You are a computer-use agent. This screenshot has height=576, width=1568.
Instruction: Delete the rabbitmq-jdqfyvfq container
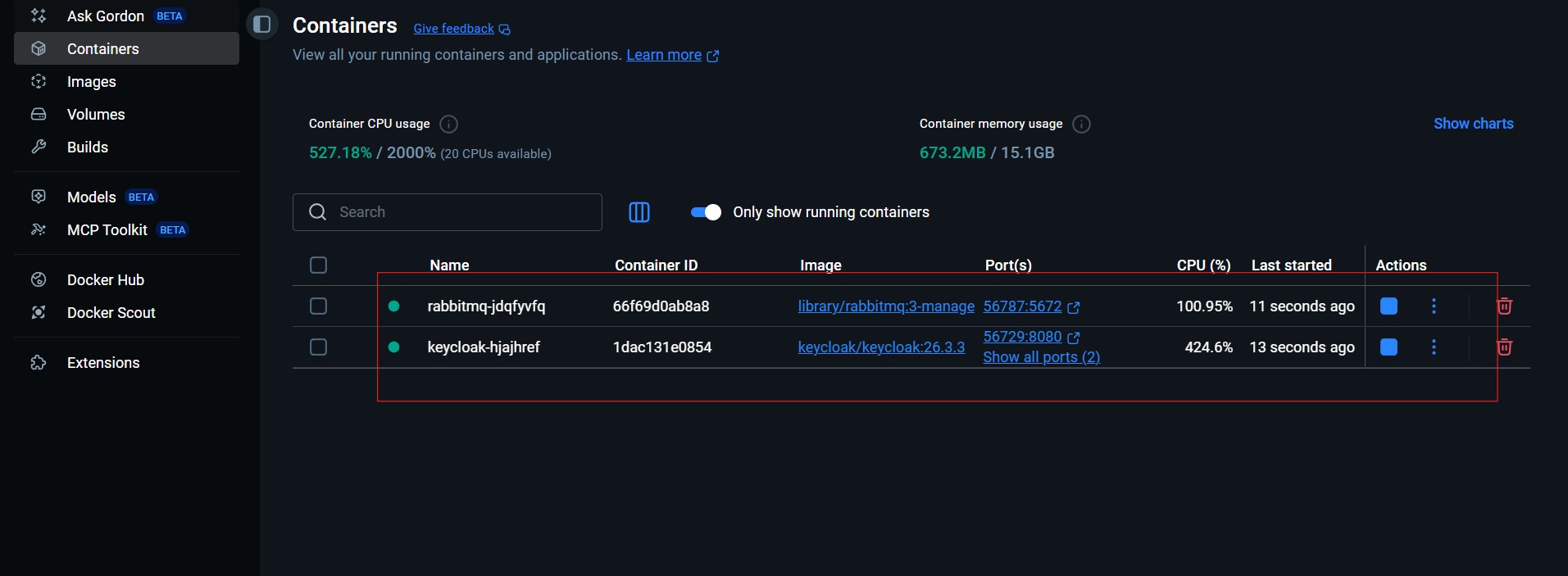1504,306
